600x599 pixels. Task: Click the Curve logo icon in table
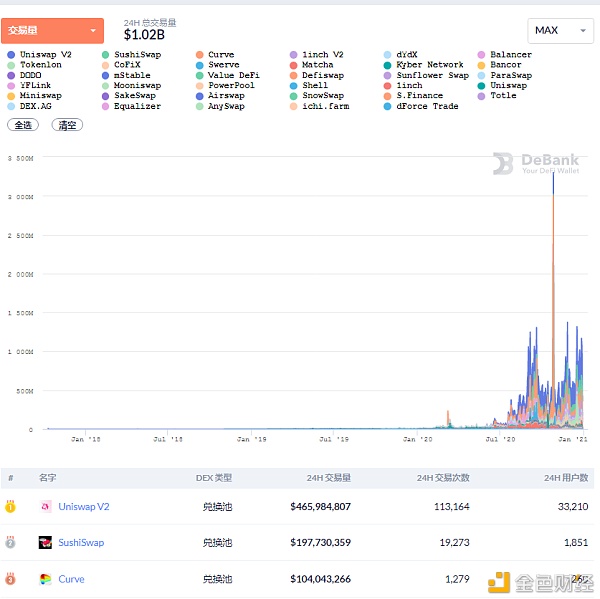(45, 579)
